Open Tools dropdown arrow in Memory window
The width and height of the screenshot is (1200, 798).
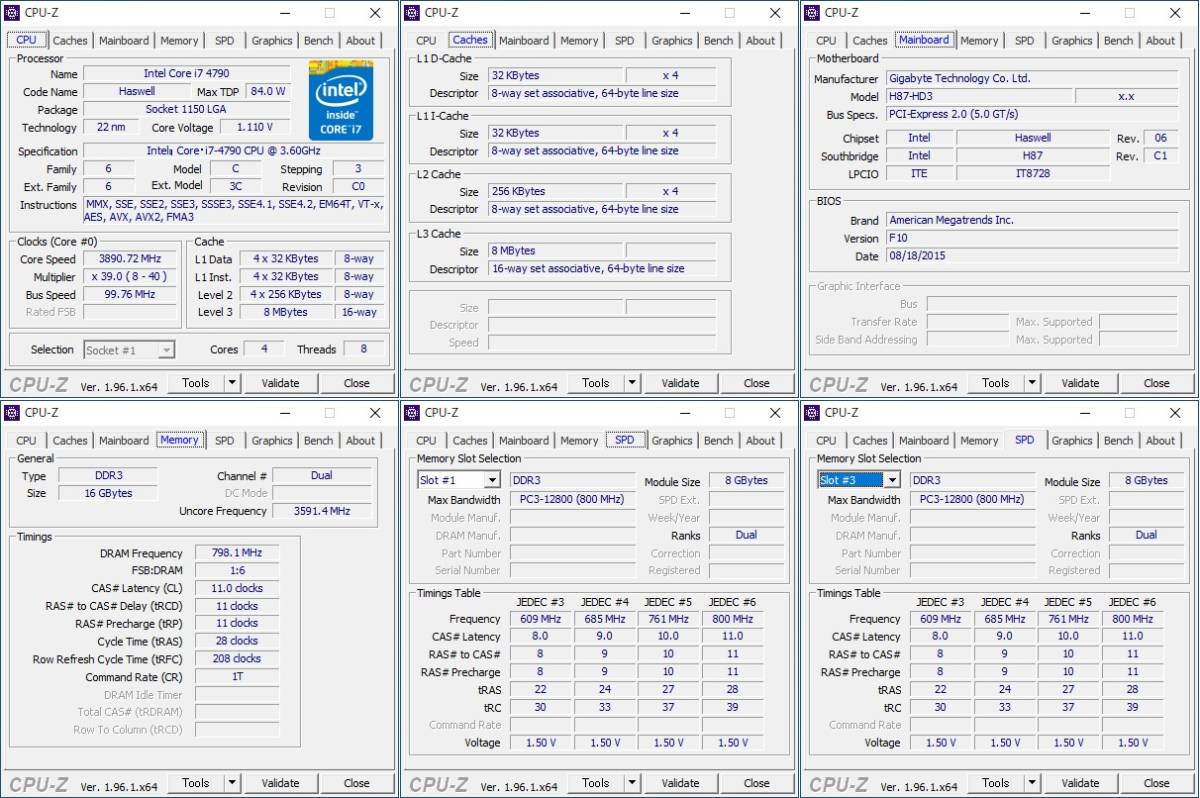tap(232, 783)
